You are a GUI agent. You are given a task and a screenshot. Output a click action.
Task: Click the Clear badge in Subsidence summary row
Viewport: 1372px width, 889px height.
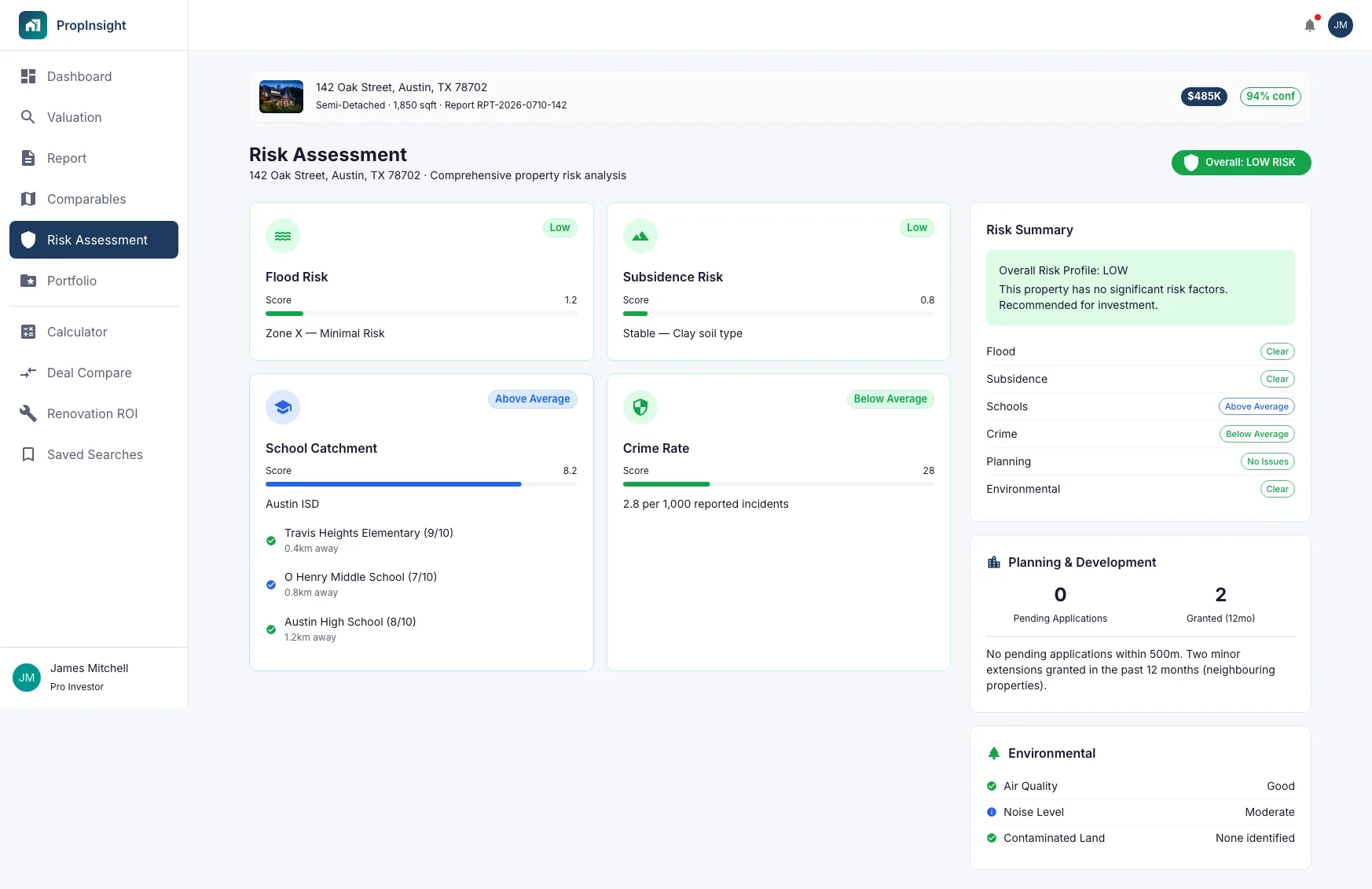tap(1277, 379)
